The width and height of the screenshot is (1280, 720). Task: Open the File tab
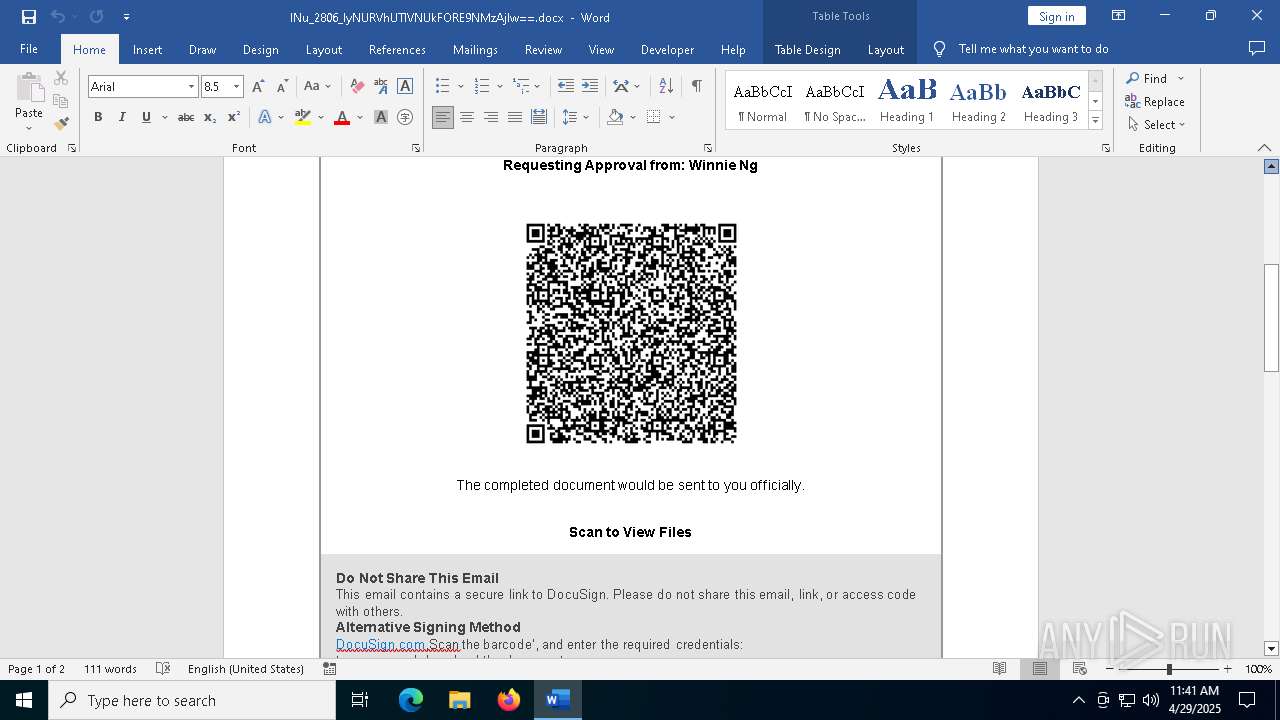click(29, 49)
